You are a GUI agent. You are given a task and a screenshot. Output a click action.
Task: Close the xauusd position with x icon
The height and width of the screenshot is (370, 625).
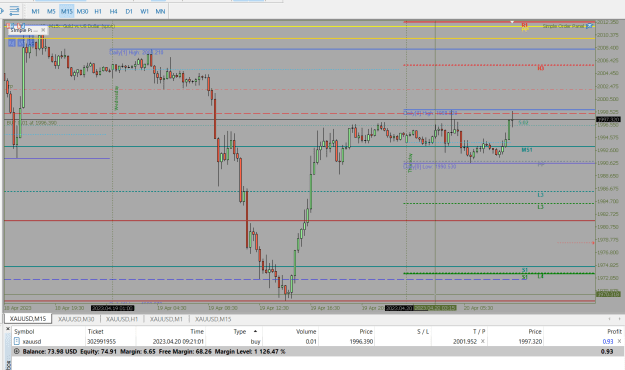point(619,341)
